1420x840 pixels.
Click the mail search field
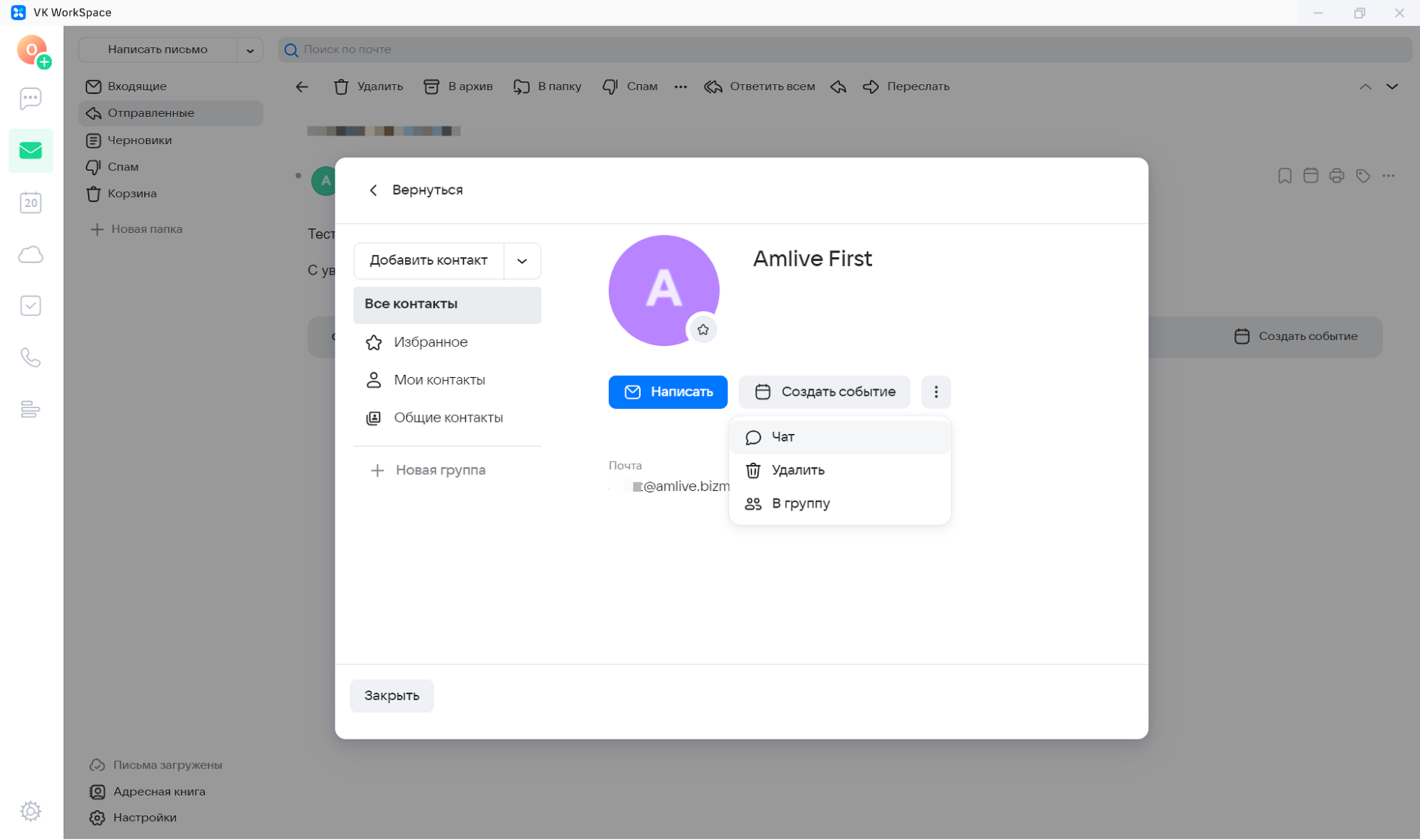[844, 50]
